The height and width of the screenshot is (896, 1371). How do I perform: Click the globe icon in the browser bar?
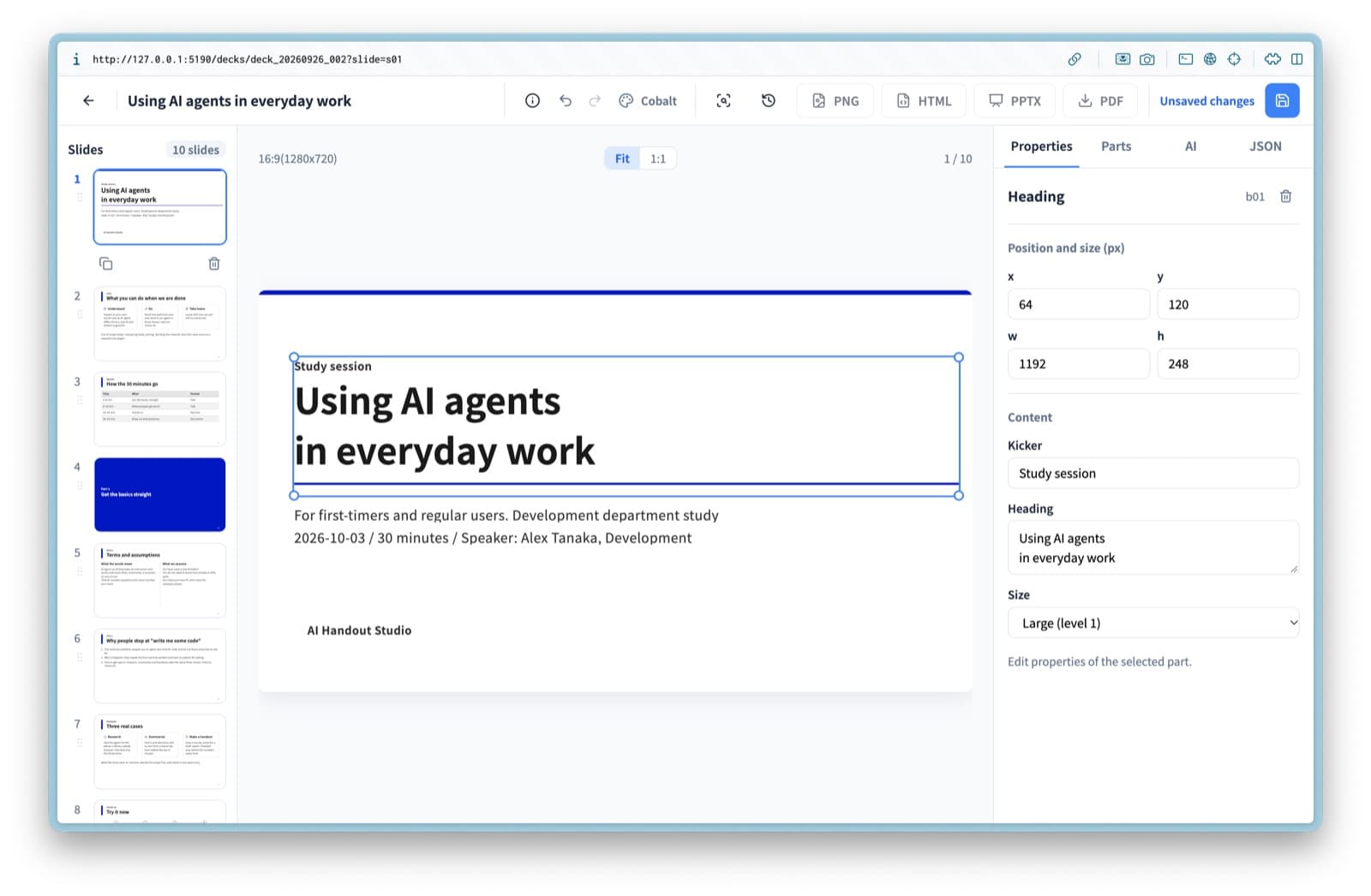1210,59
